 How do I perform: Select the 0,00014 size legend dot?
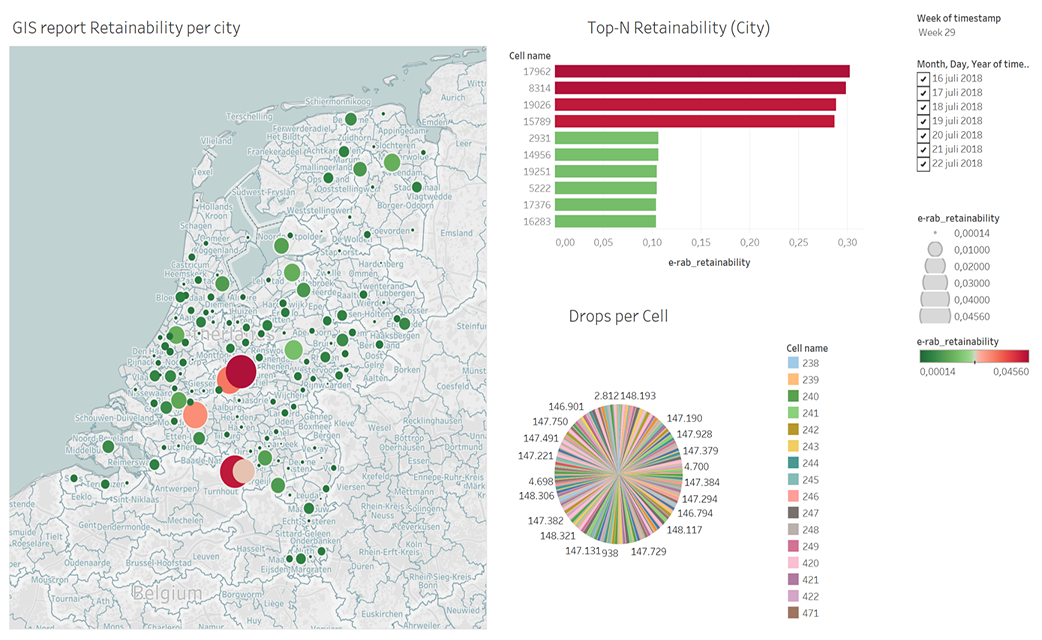935,233
